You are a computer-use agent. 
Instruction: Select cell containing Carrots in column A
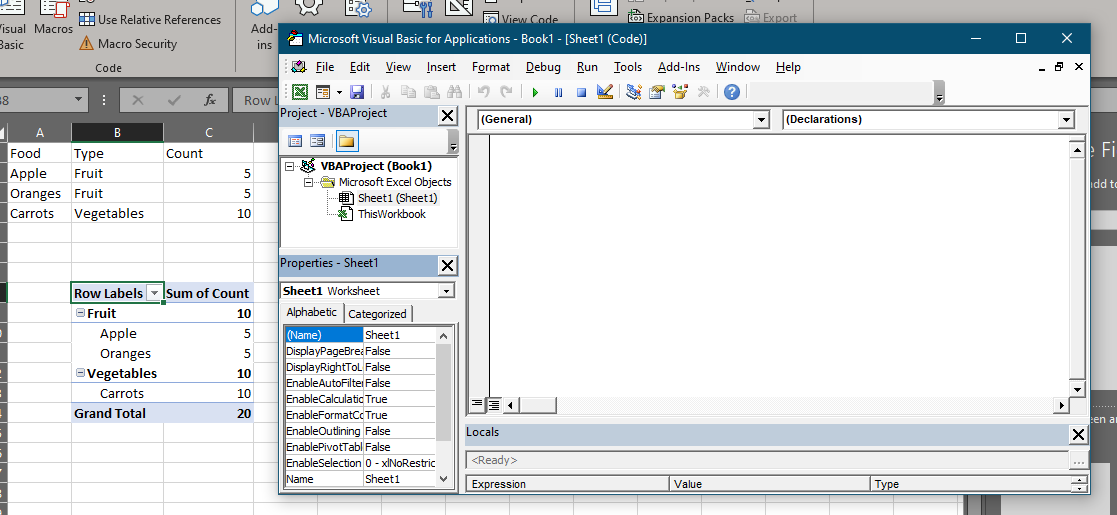pyautogui.click(x=39, y=213)
